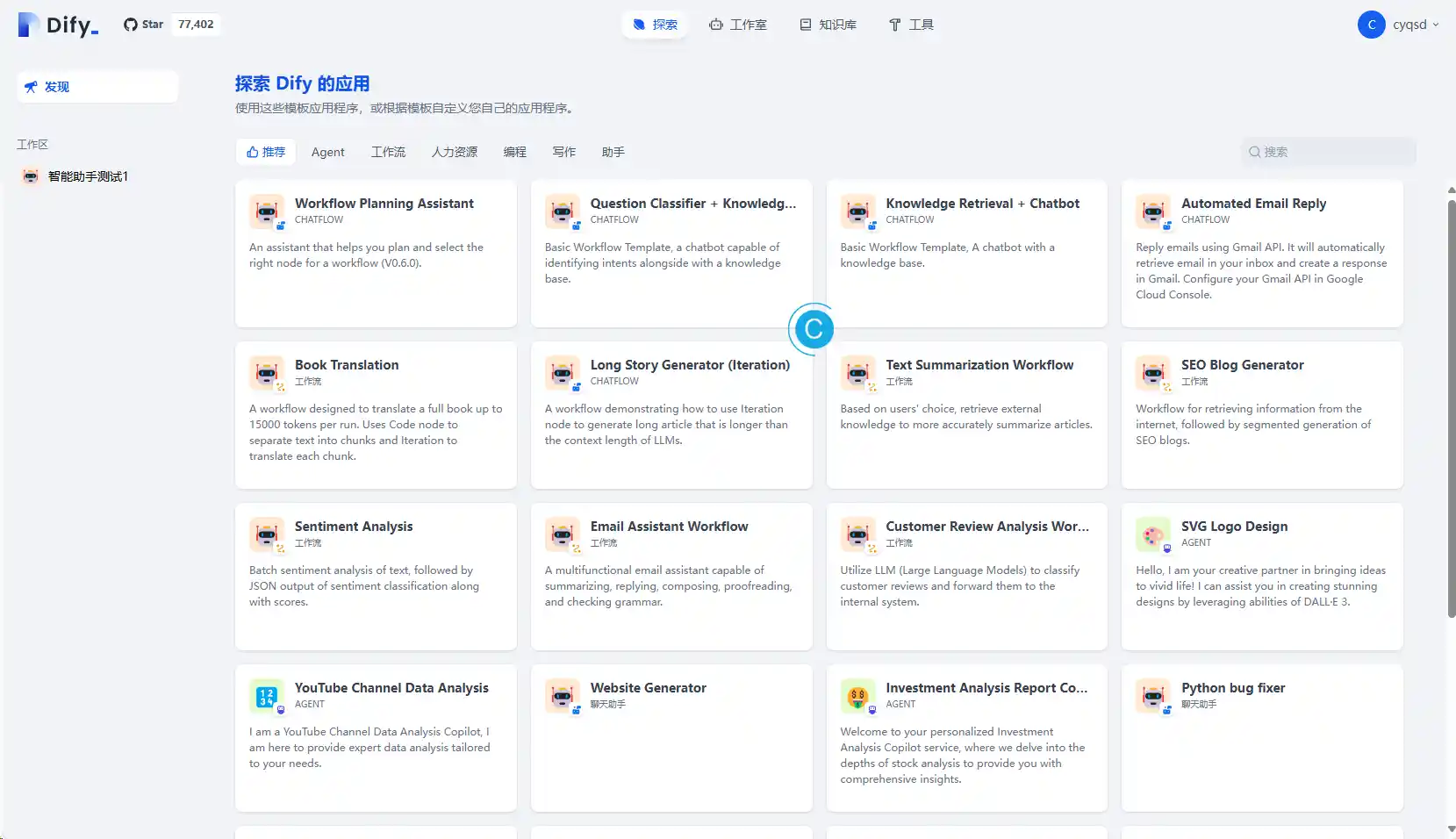Screen dimensions: 1456x839
Task: Expand the cyqsd account dropdown arrow
Action: tap(1436, 25)
